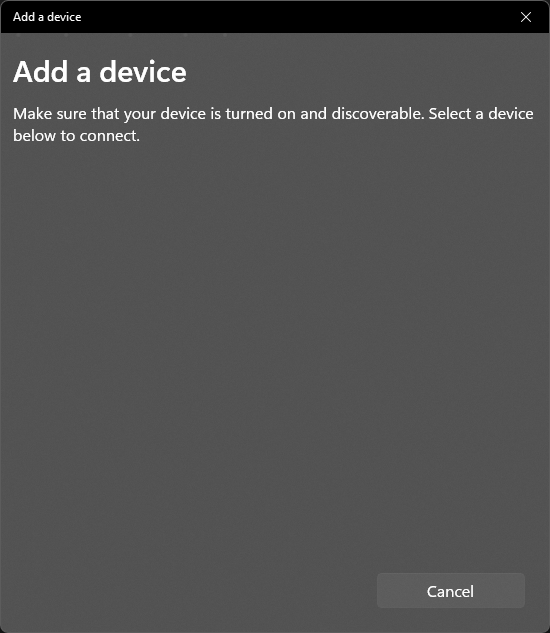Screen dimensions: 550x633
Task: Click the X icon in title bar
Action: 526,17
